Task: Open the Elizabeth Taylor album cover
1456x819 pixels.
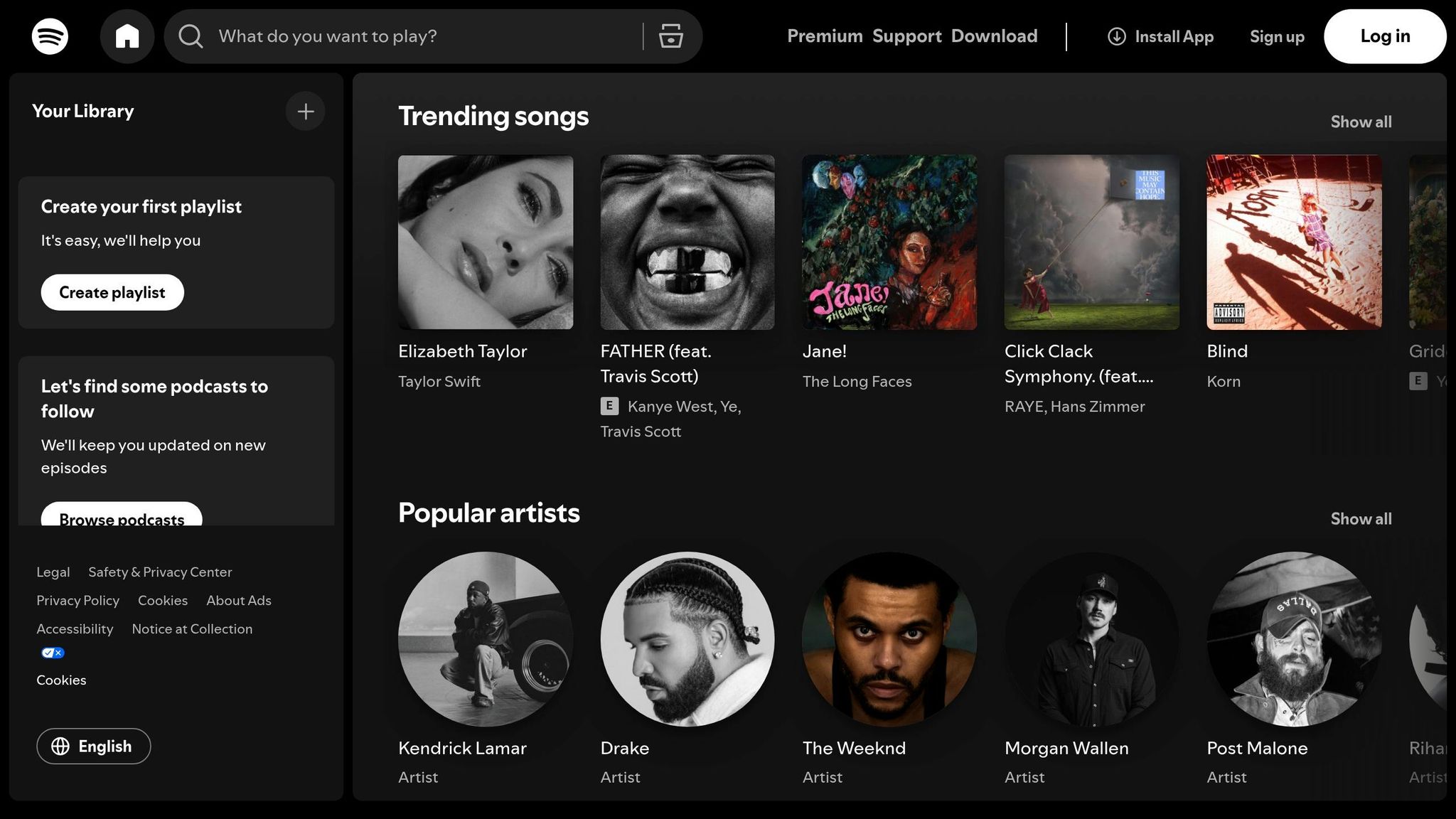Action: [x=486, y=242]
